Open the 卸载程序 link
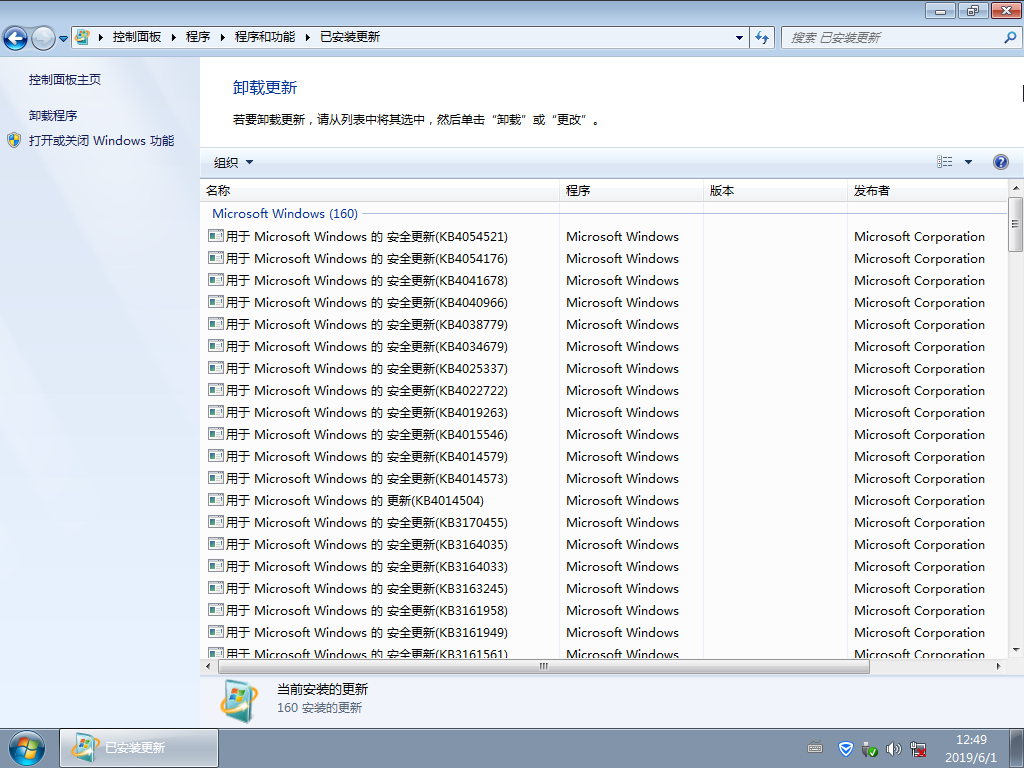Image resolution: width=1024 pixels, height=768 pixels. point(53,116)
